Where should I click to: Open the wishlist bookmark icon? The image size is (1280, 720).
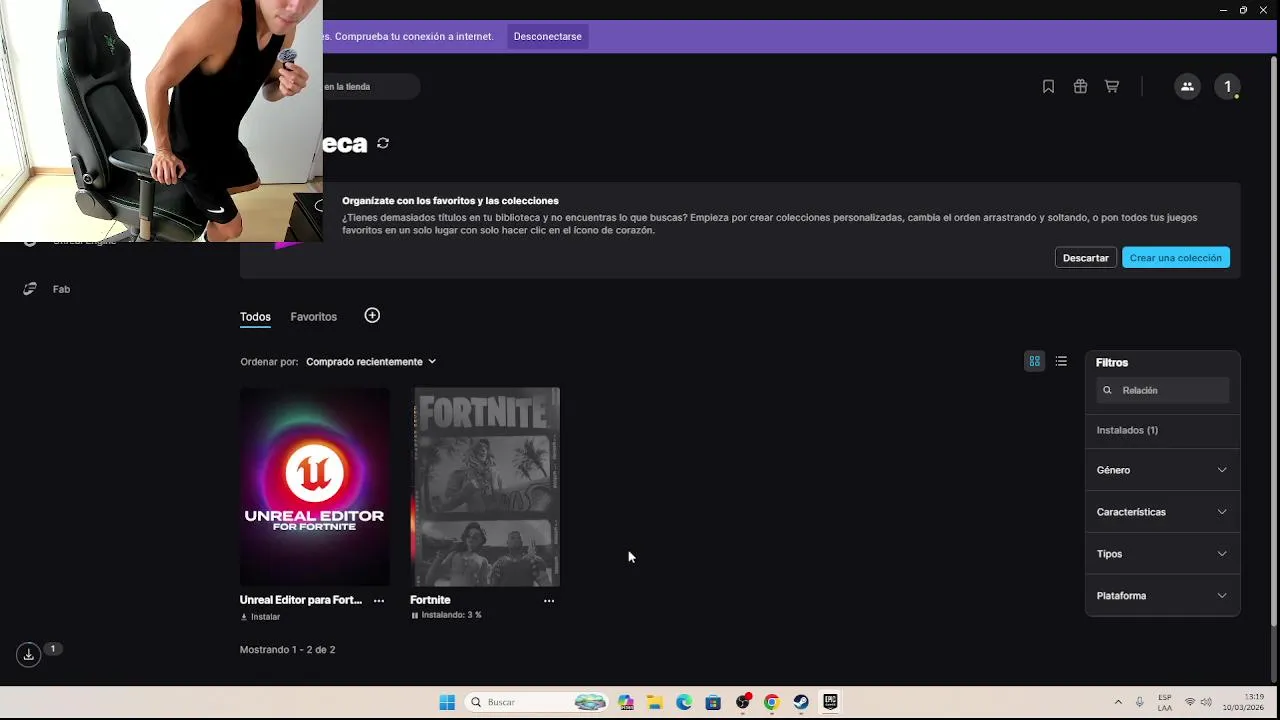click(1048, 87)
